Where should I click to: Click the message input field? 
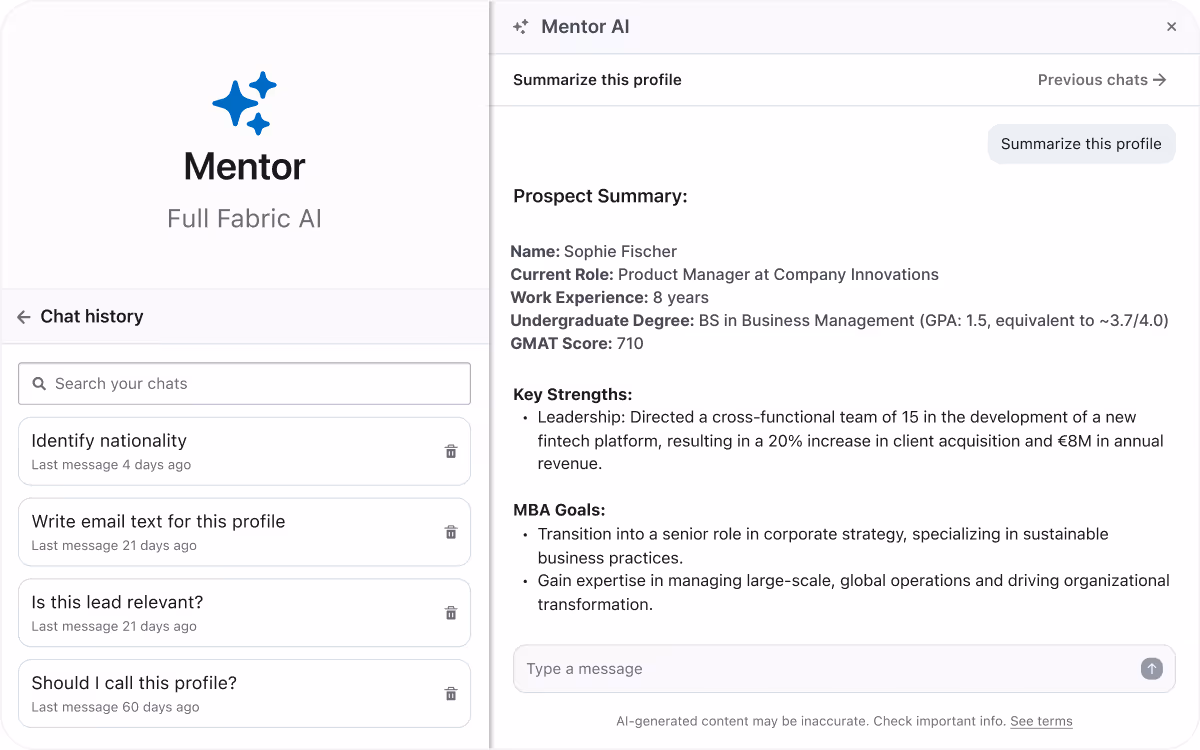click(800, 668)
